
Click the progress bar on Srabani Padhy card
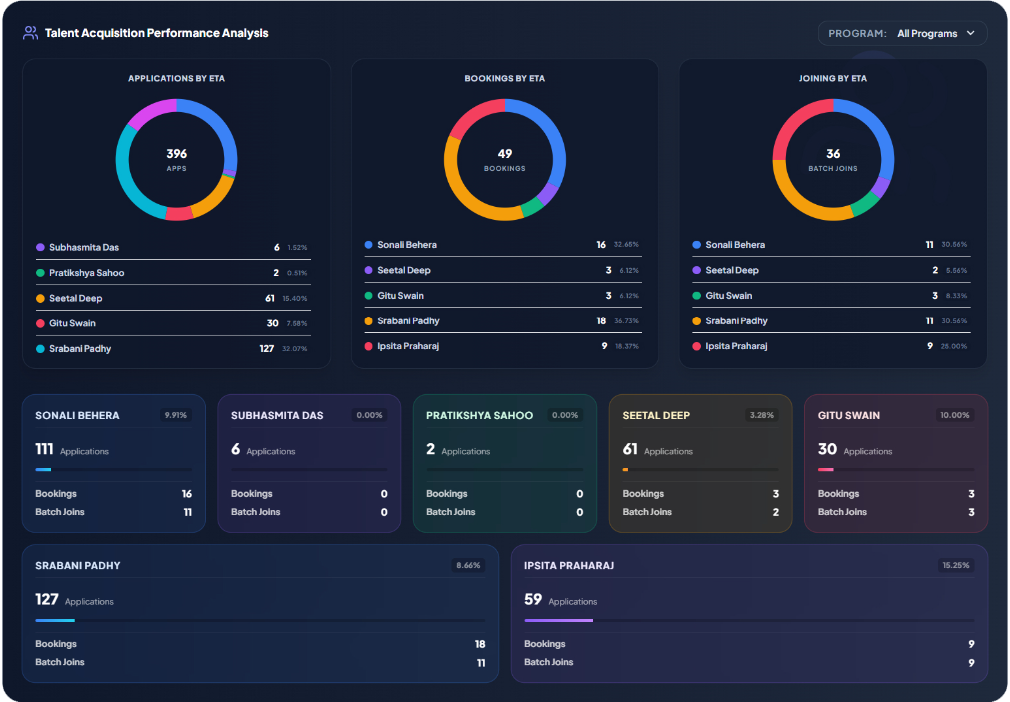[260, 620]
